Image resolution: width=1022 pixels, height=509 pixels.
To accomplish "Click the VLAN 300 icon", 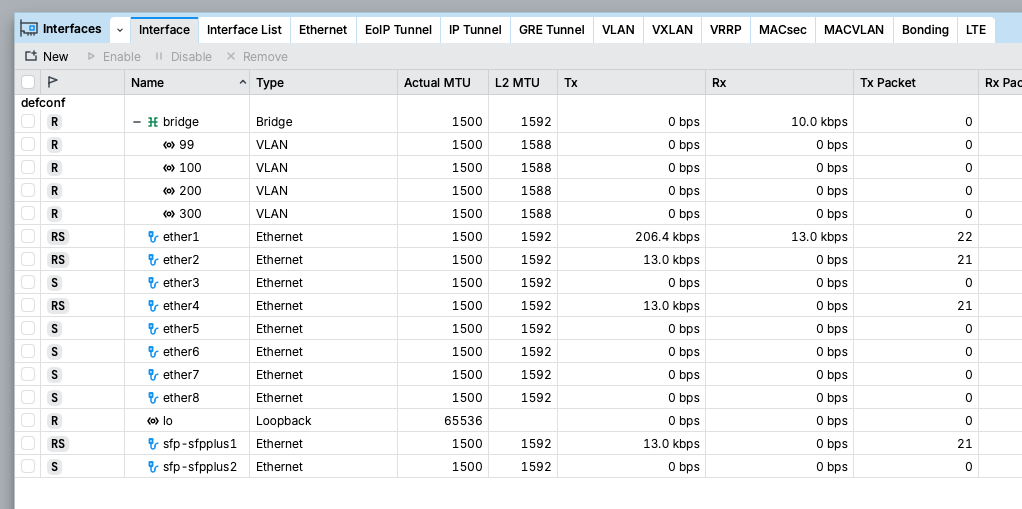I will point(169,214).
